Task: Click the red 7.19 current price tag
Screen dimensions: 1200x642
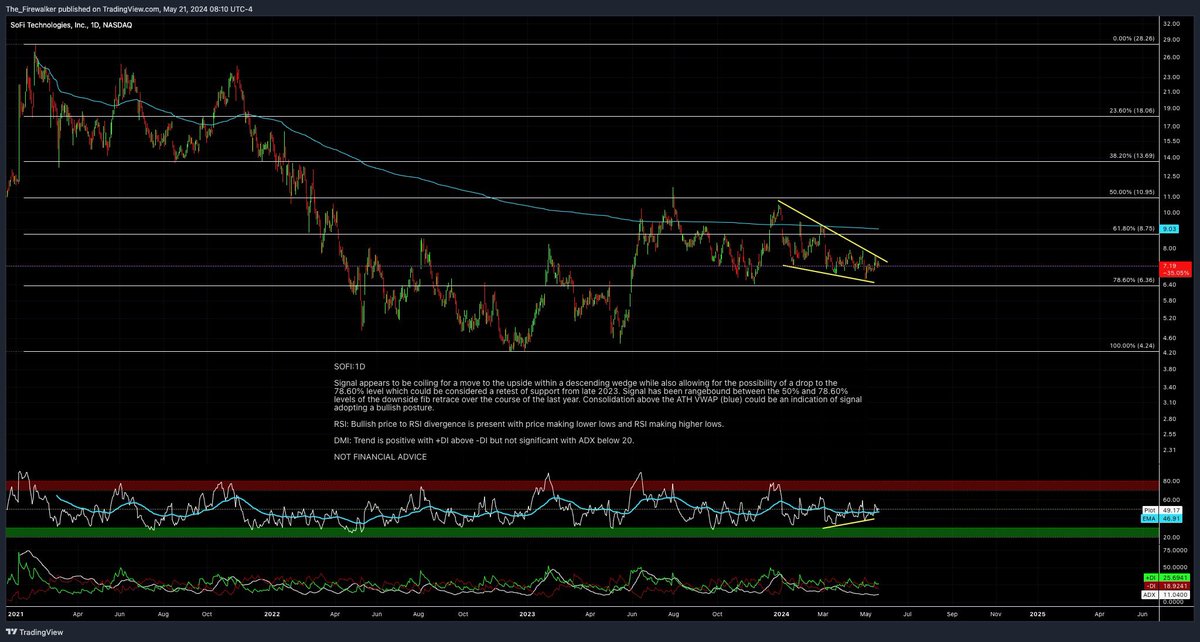Action: pyautogui.click(x=1174, y=268)
